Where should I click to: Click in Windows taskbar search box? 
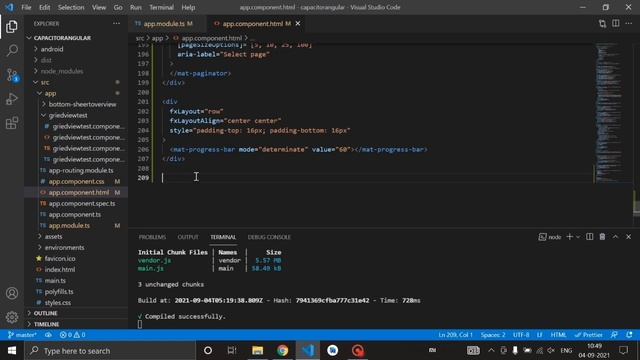tap(110, 351)
